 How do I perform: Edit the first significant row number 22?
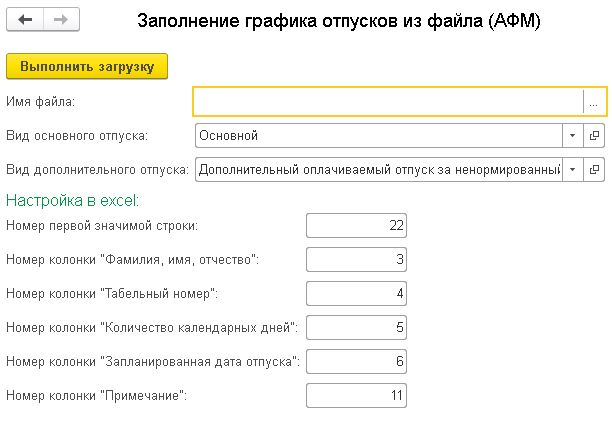pos(357,226)
